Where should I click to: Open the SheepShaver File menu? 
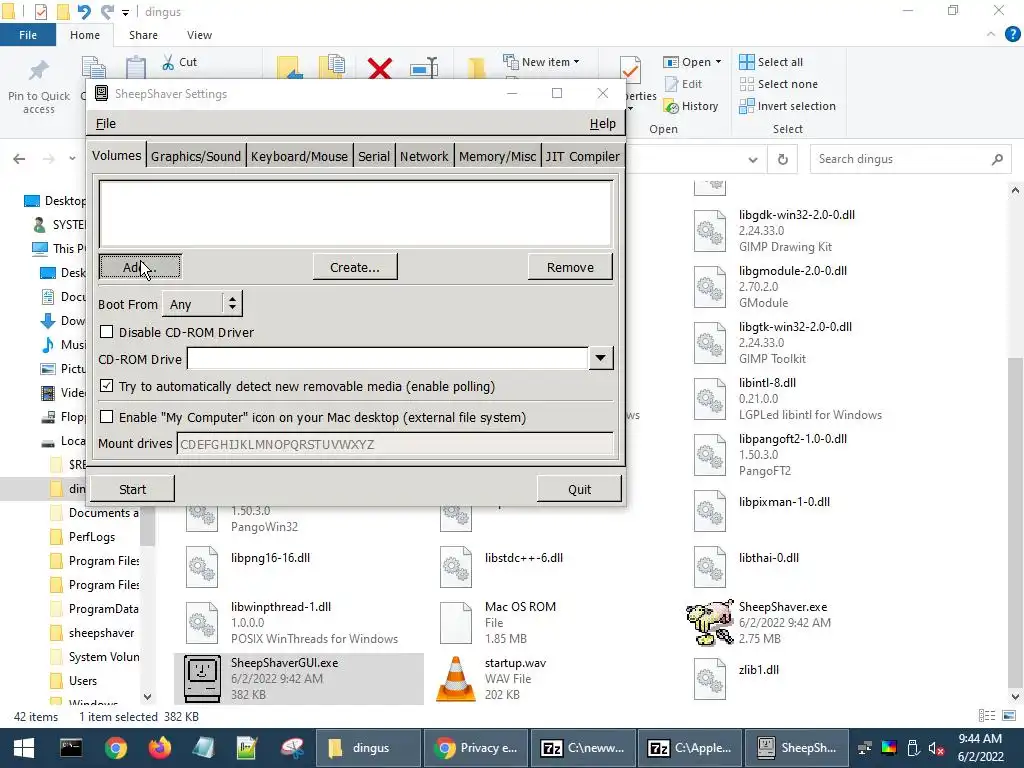click(x=106, y=123)
